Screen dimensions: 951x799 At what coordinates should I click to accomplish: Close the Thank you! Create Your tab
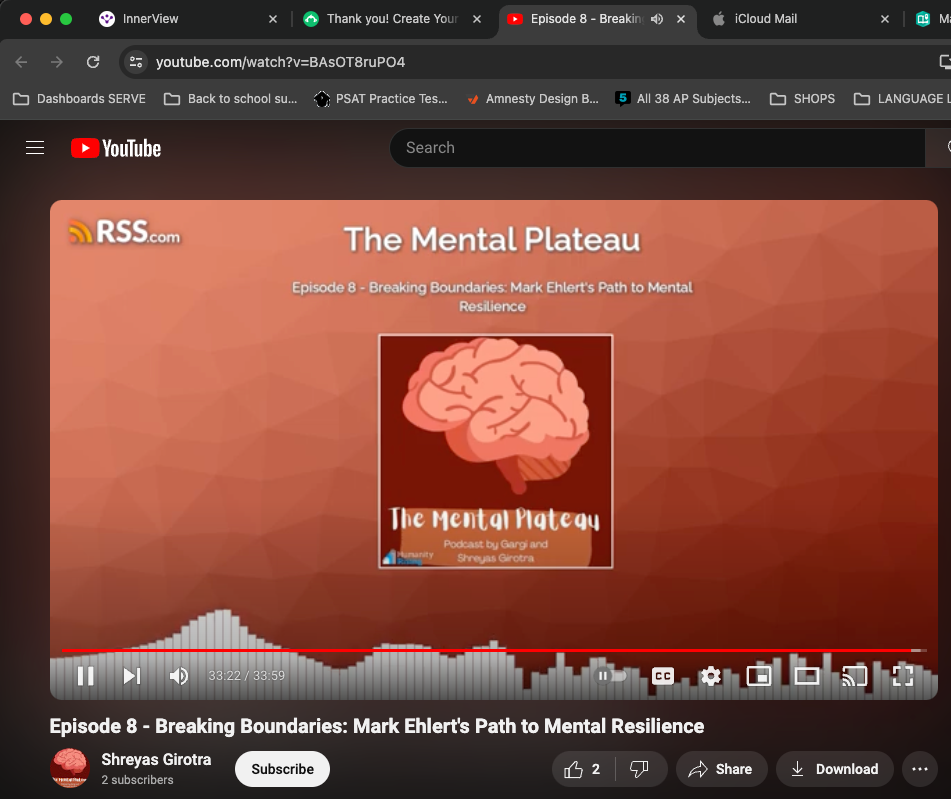(x=477, y=19)
